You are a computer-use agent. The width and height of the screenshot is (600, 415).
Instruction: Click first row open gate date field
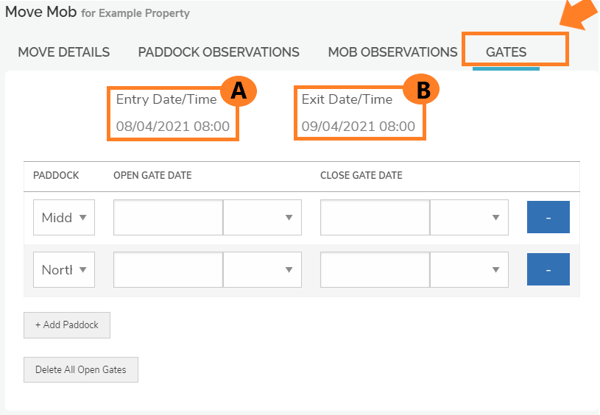click(168, 217)
